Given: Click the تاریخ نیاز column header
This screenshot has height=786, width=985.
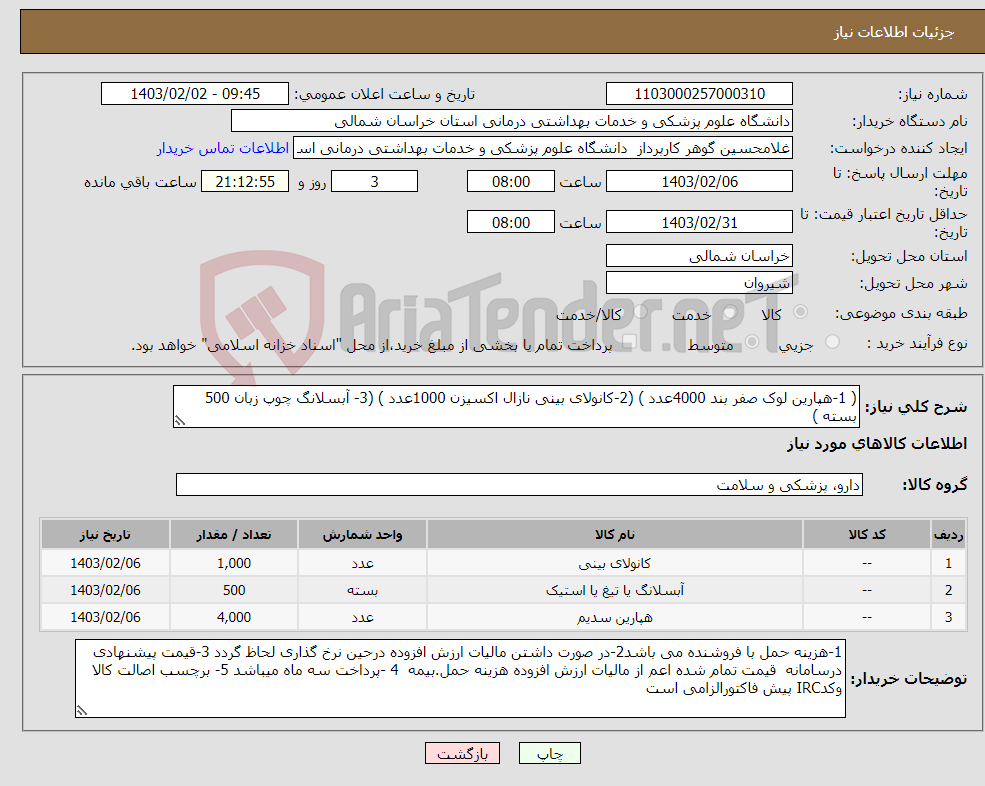Looking at the screenshot, I should click(106, 534).
